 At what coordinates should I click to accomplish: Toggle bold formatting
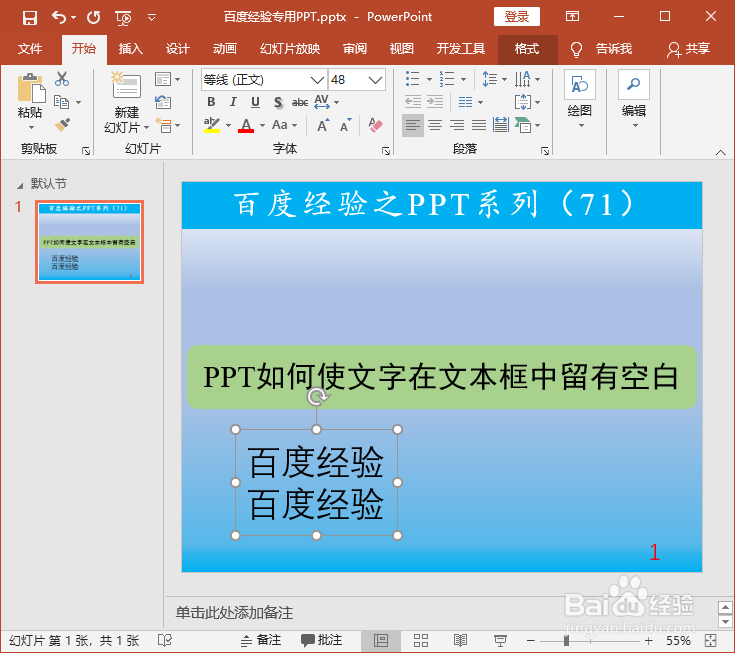pos(211,102)
